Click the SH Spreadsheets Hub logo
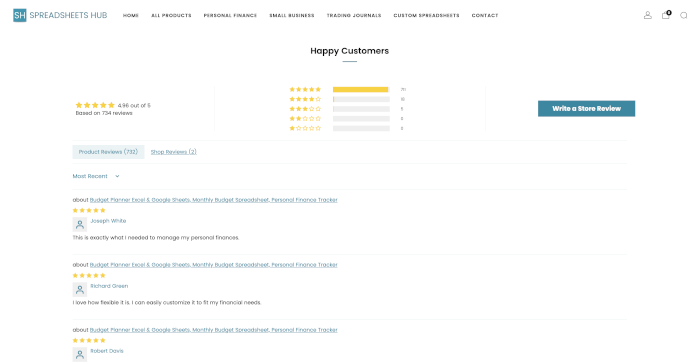Viewport: 700px width, 362px height. [60, 15]
